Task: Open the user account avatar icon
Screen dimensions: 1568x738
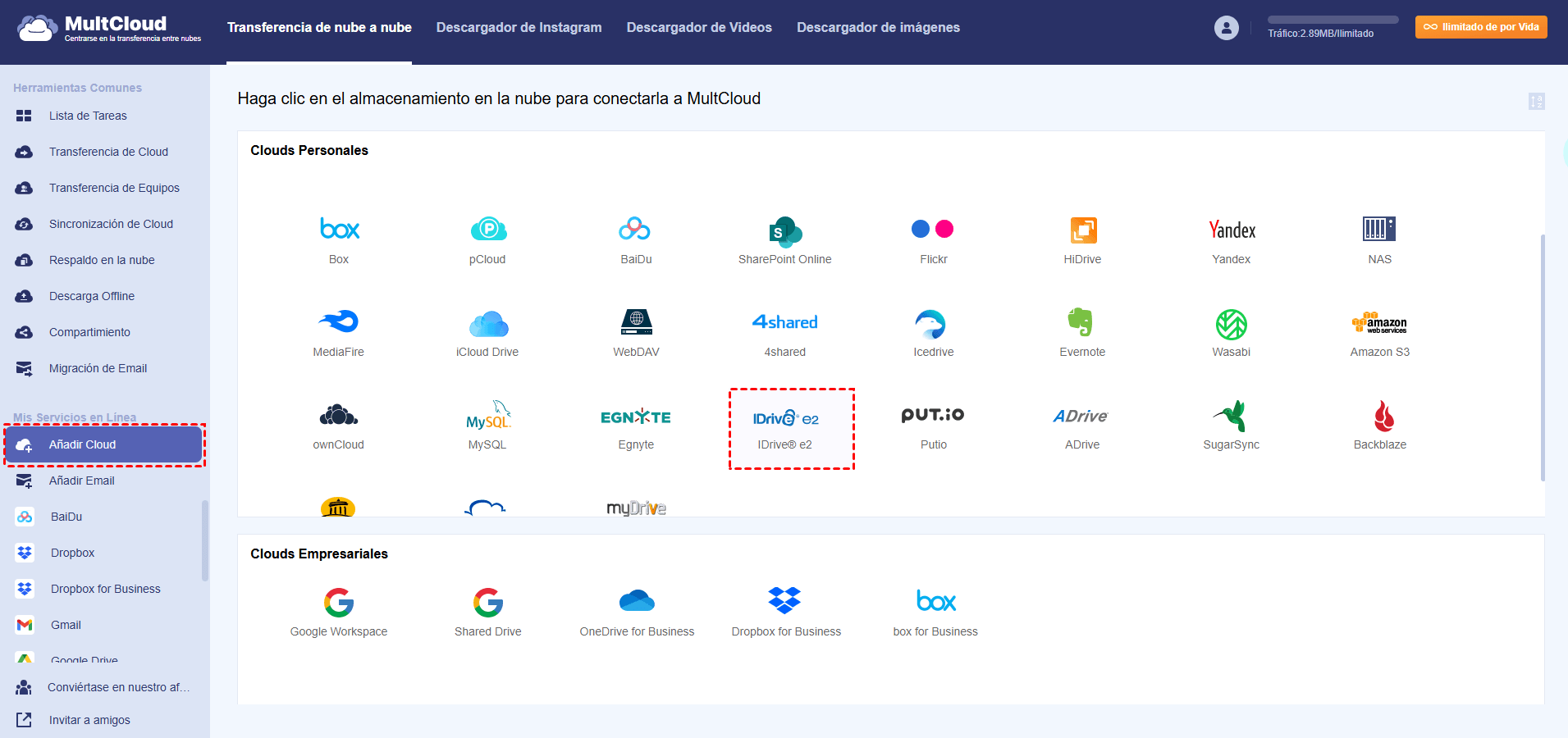Action: pos(1226,28)
